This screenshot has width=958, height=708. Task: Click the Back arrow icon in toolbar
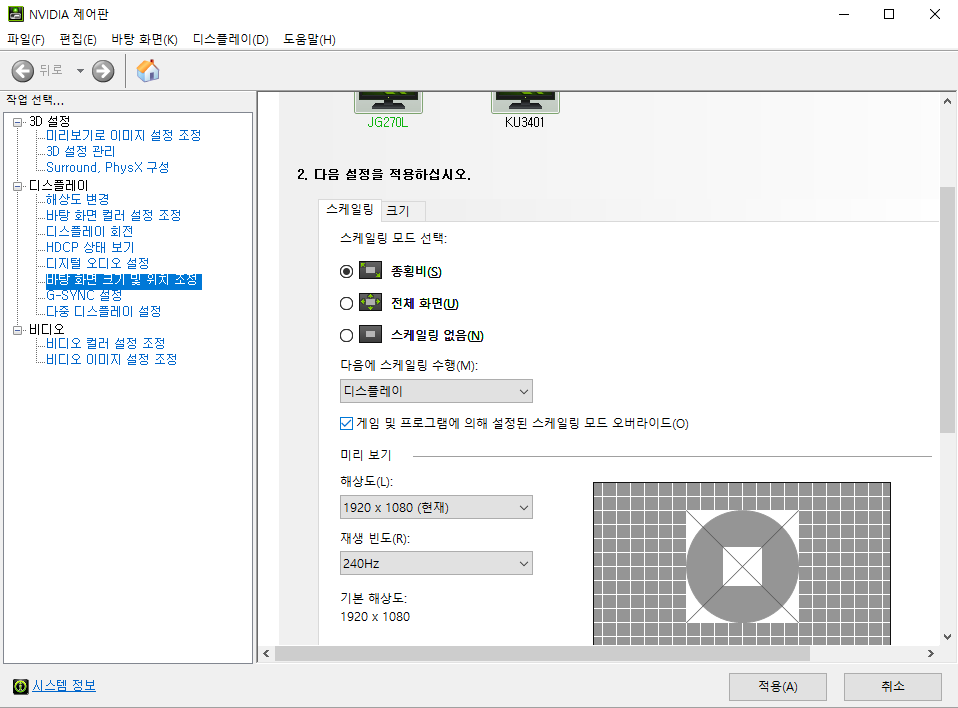[23, 71]
